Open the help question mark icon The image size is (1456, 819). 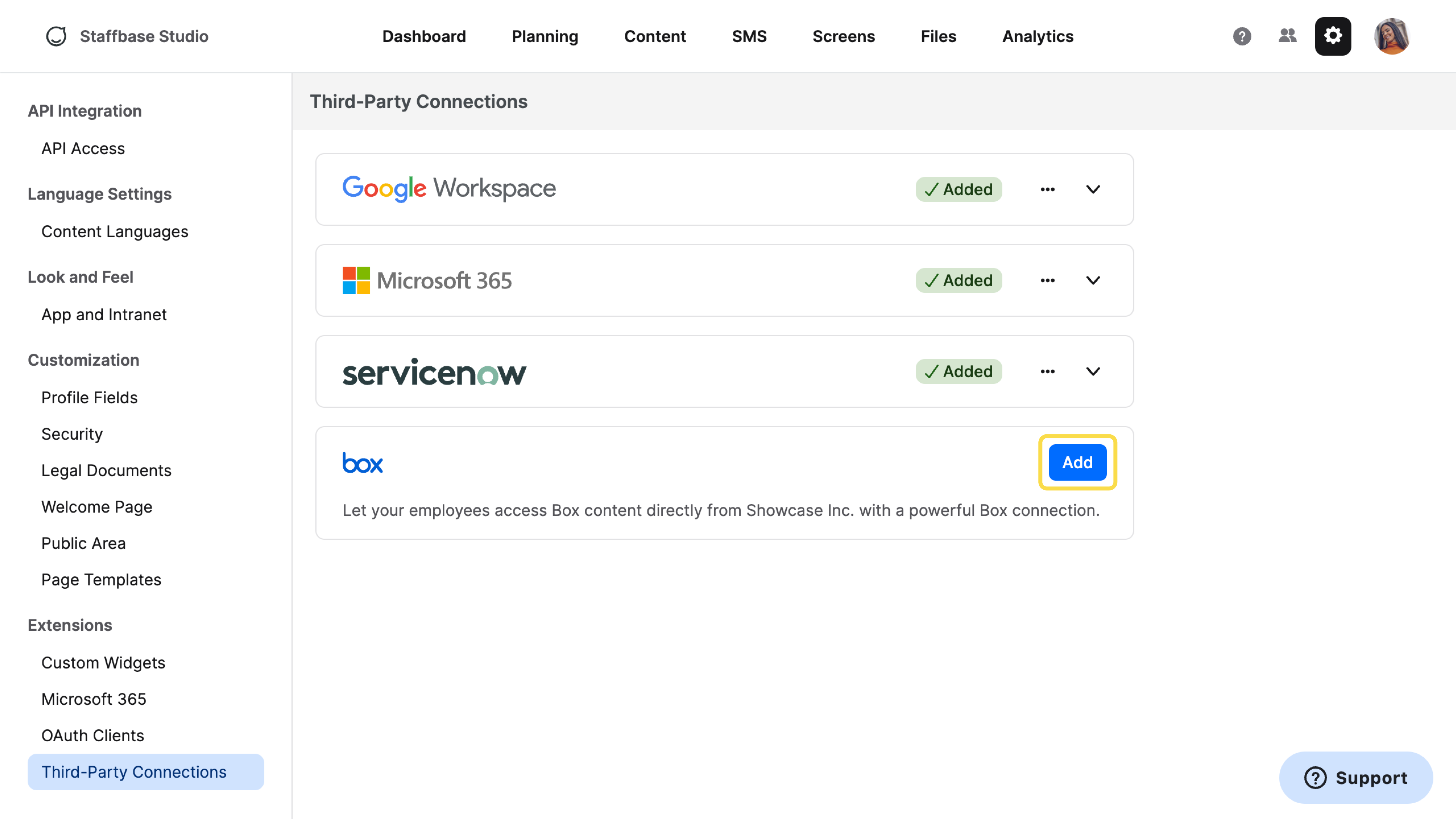(x=1242, y=36)
